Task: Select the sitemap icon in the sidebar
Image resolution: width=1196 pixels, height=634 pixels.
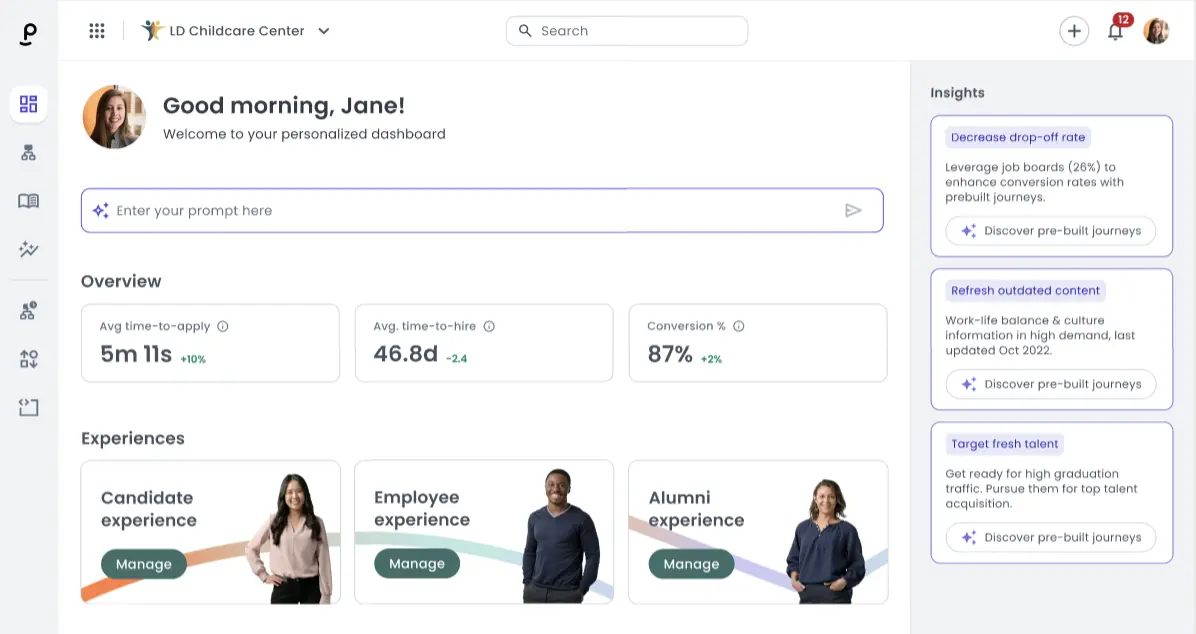Action: [x=29, y=152]
